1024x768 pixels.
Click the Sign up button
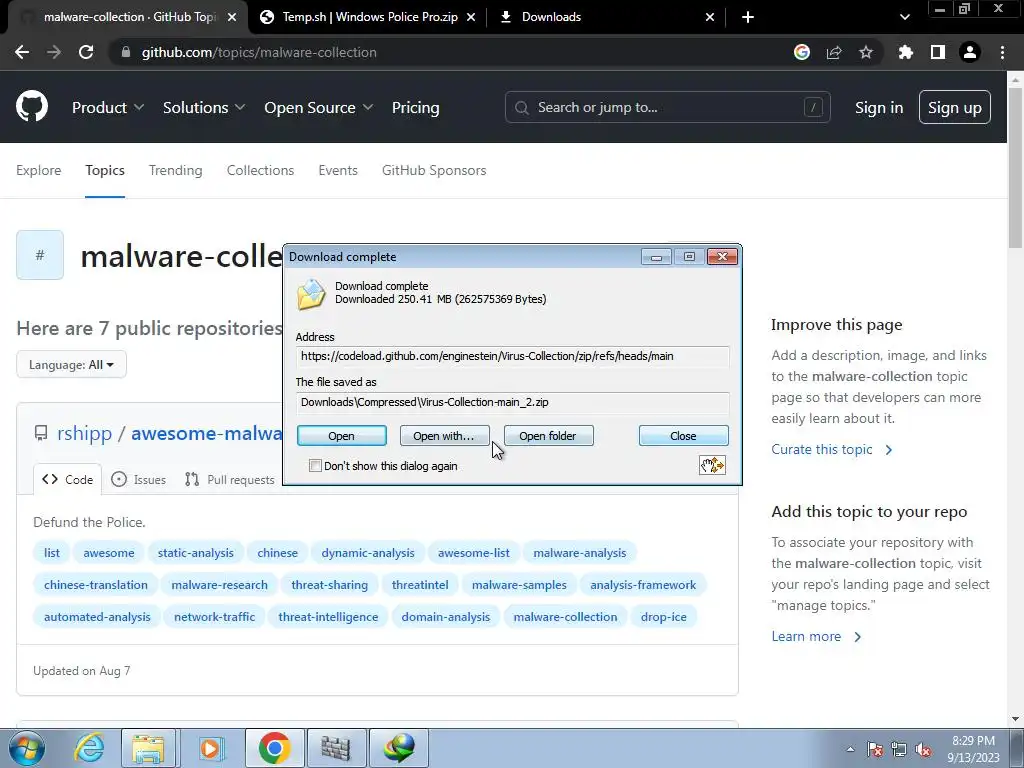pyautogui.click(x=955, y=107)
